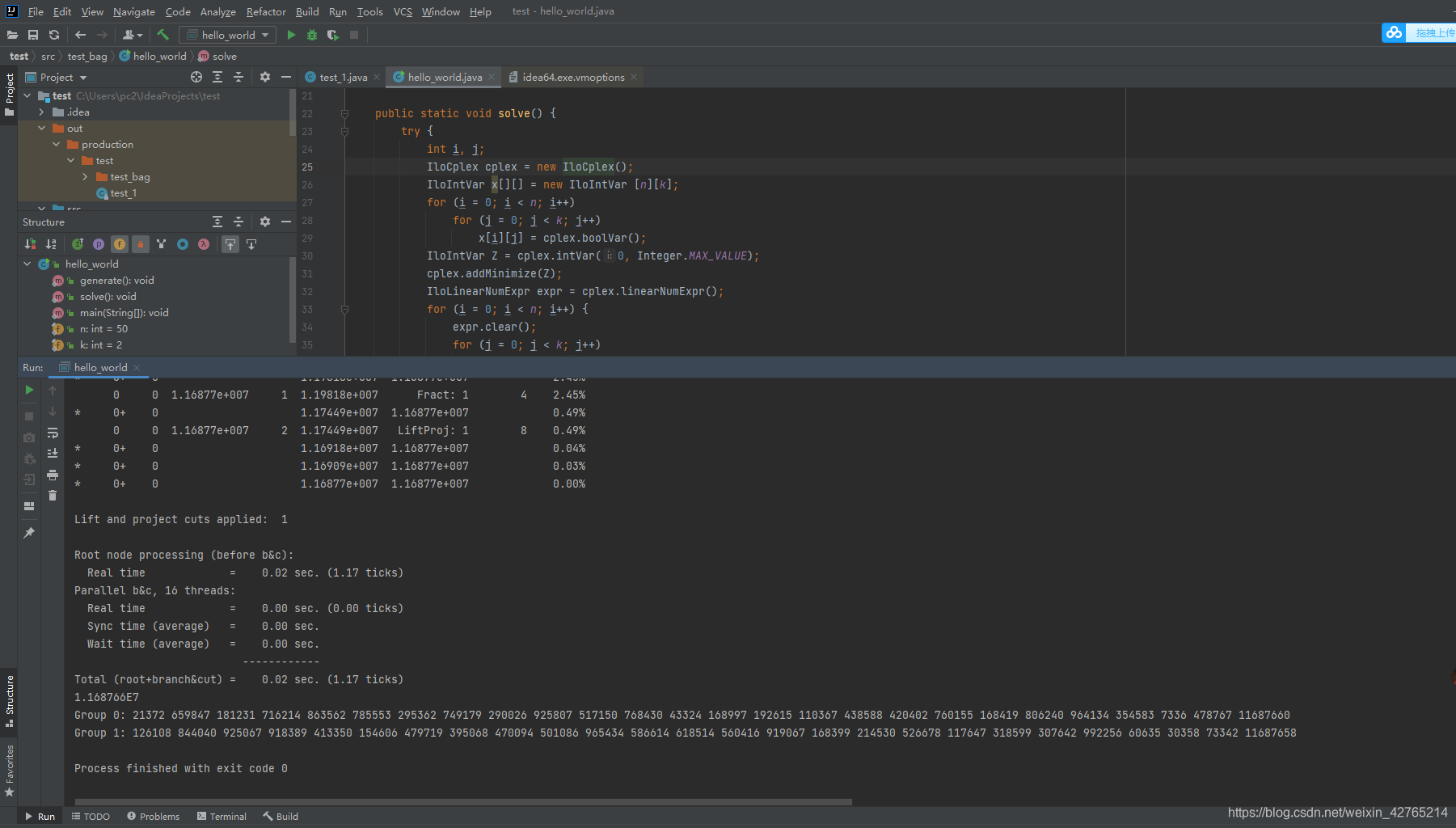The width and height of the screenshot is (1456, 828).
Task: Expand the .idea folder
Action: [42, 112]
